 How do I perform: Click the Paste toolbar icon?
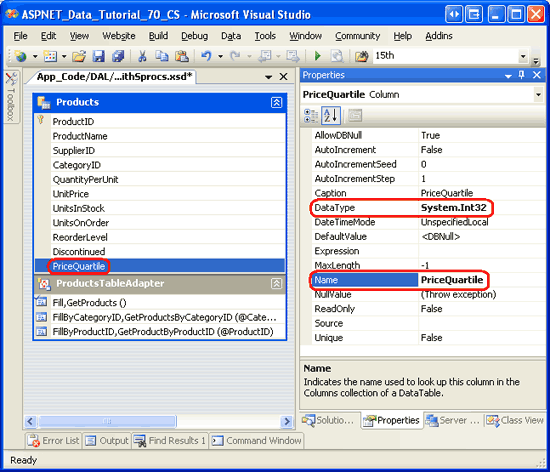[182, 56]
